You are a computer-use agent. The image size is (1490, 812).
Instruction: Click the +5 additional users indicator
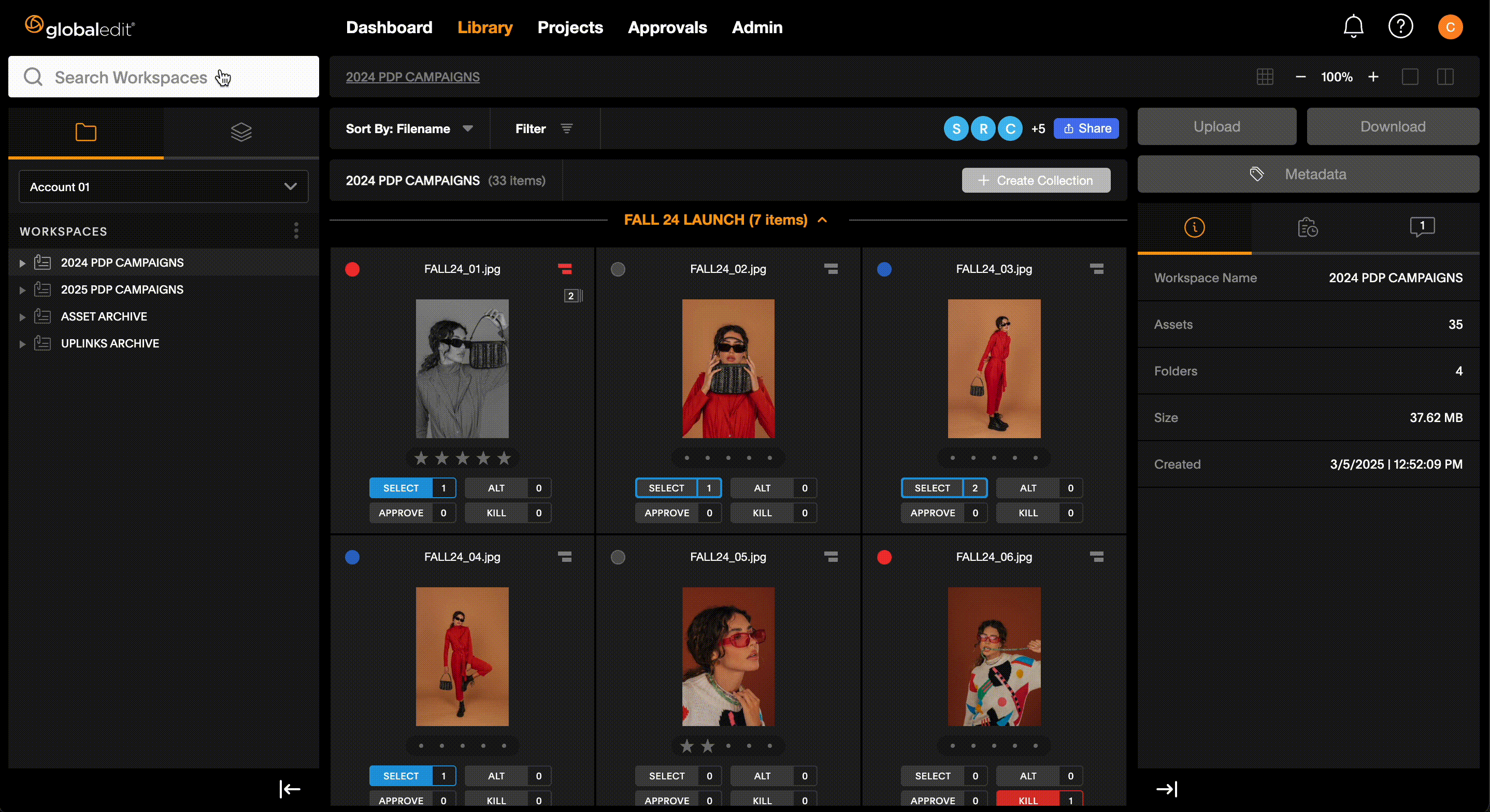pos(1038,129)
